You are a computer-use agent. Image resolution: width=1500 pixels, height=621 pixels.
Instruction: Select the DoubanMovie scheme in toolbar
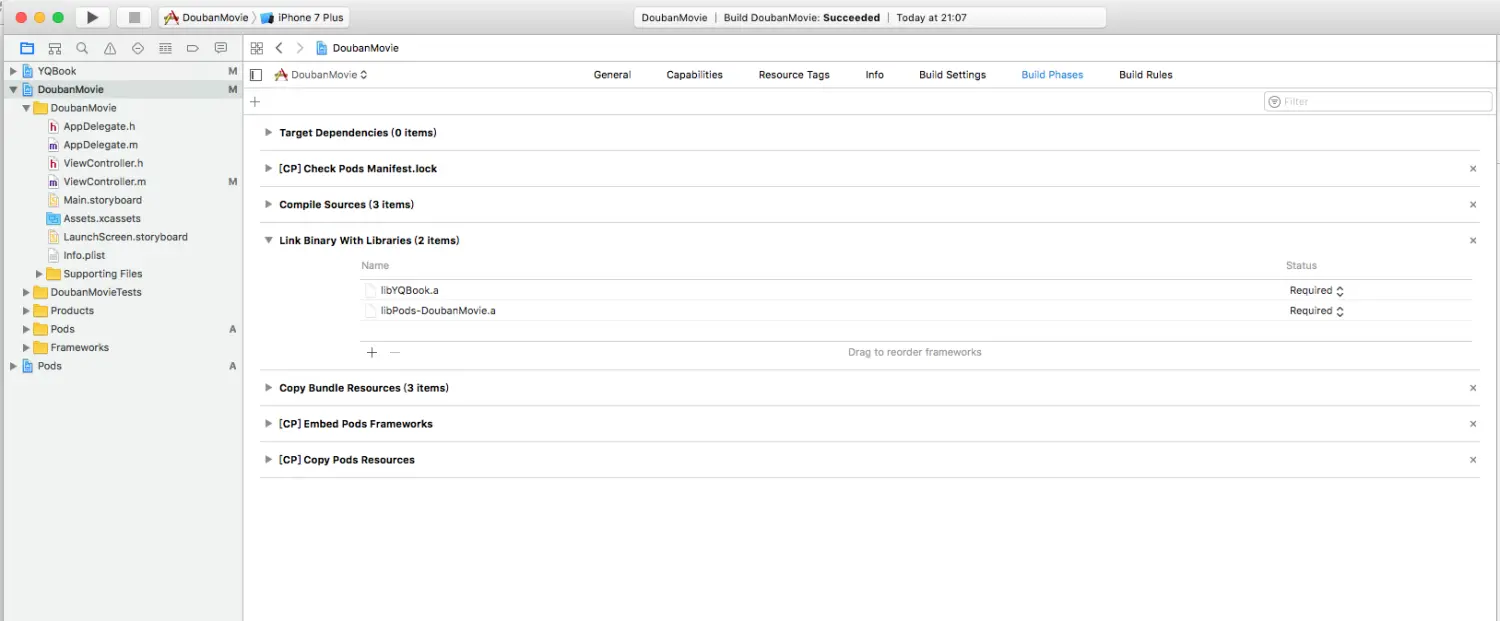206,18
